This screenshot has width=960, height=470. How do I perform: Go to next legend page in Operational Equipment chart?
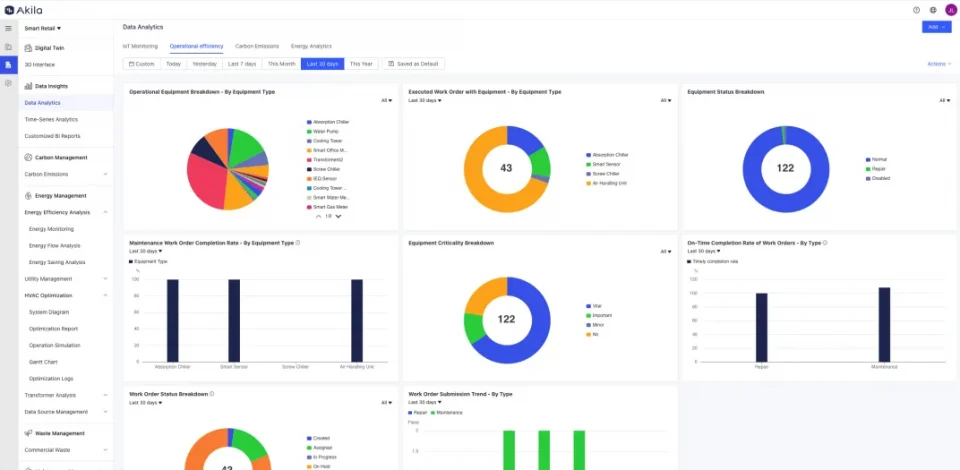[x=339, y=216]
